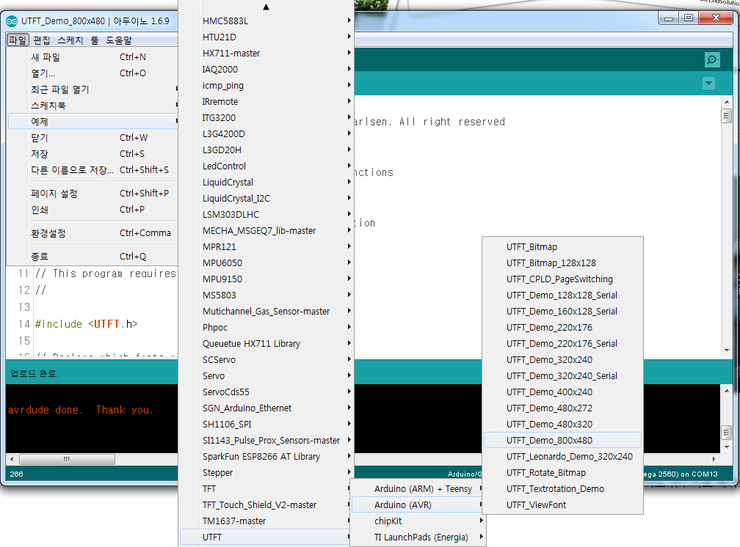Screen dimensions: 740x547
Task: Select UTFT_Textrotation_Demo example
Action: (x=563, y=489)
